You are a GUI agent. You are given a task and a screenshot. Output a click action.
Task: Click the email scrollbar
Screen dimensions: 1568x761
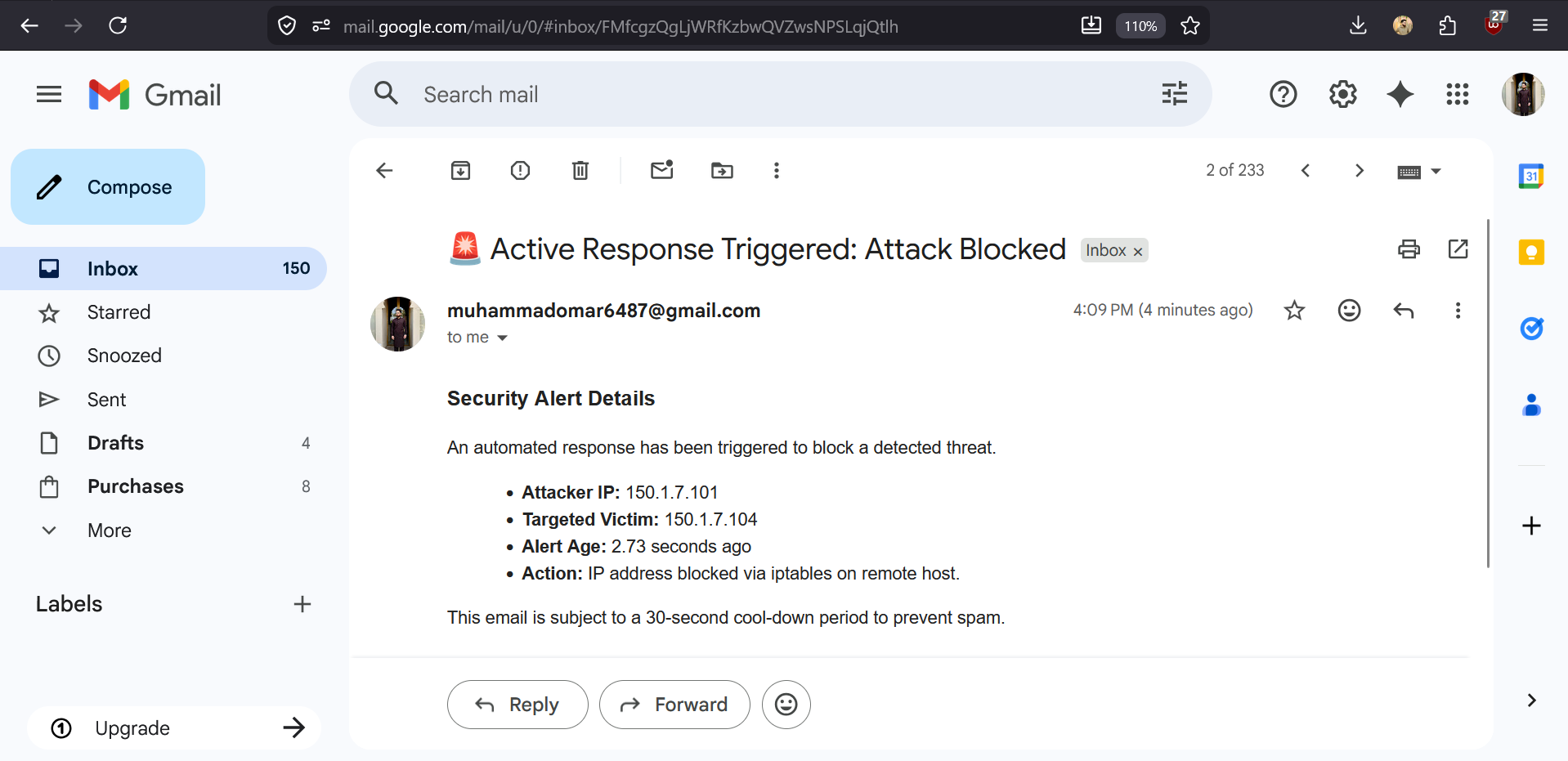(x=1488, y=393)
